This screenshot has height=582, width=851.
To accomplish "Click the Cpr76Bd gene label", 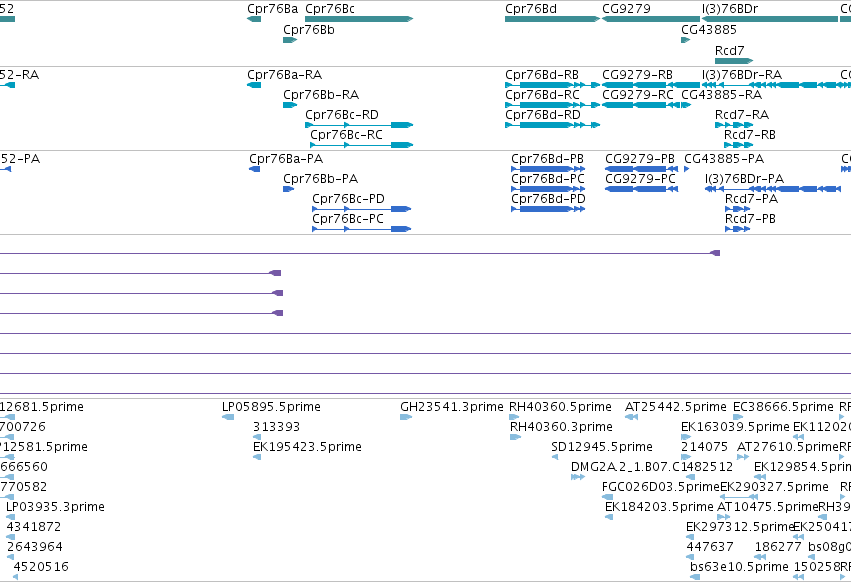I will point(531,9).
